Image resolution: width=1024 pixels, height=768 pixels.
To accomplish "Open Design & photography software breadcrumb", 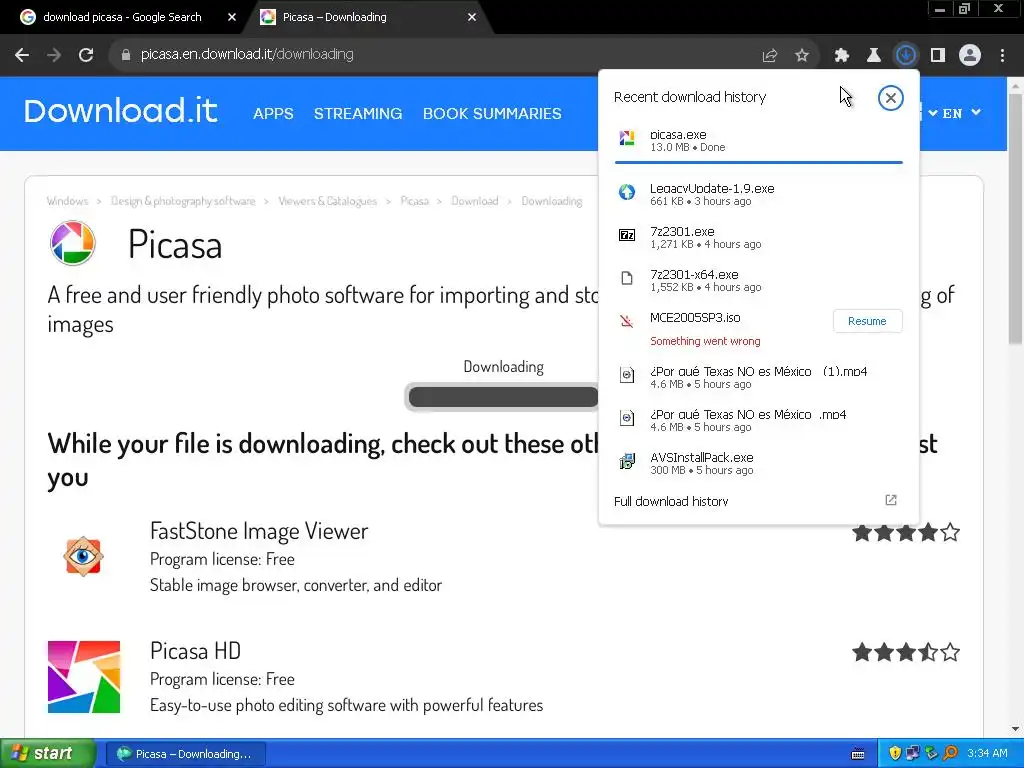I will point(183,201).
